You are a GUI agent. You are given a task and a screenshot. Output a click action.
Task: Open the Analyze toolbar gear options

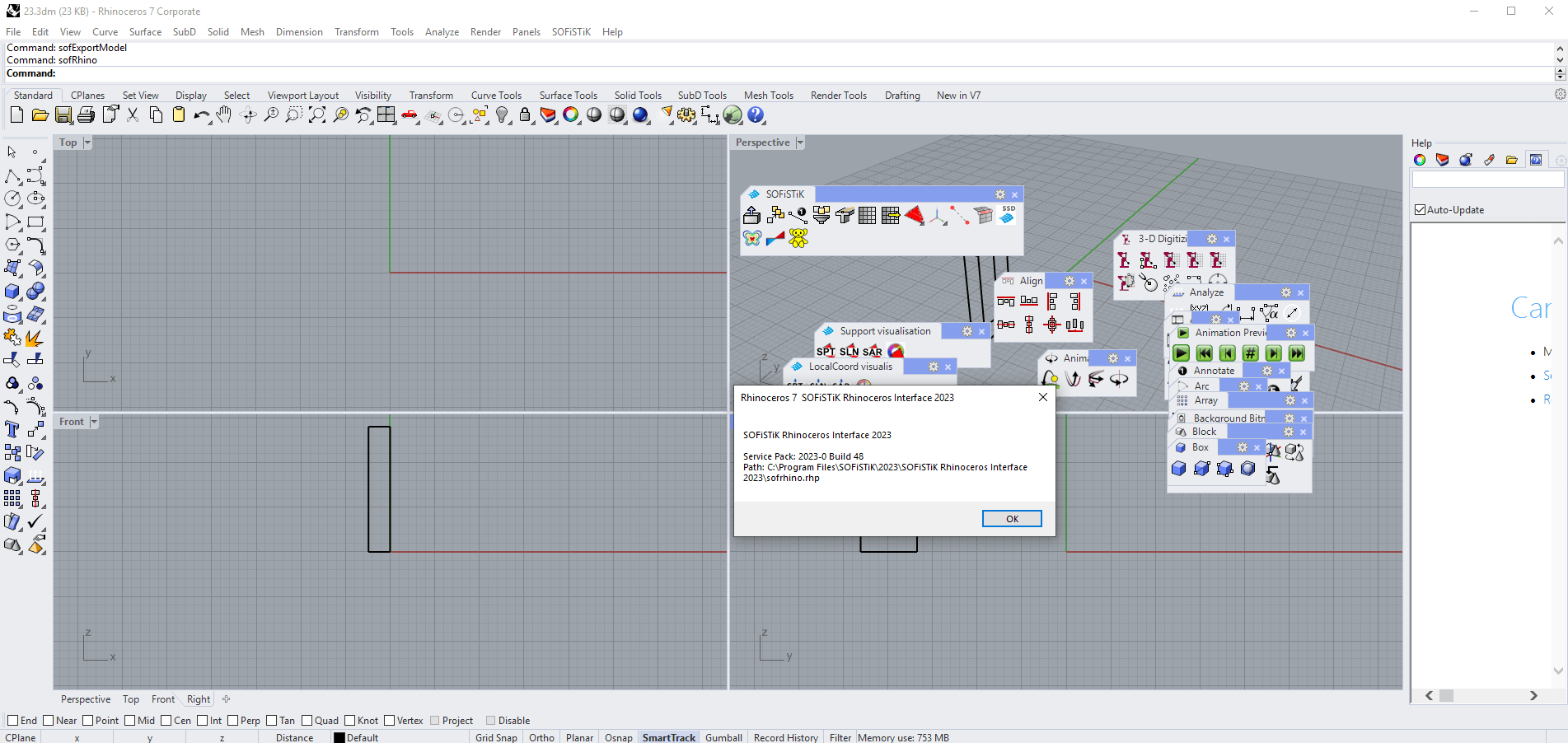pos(1286,292)
